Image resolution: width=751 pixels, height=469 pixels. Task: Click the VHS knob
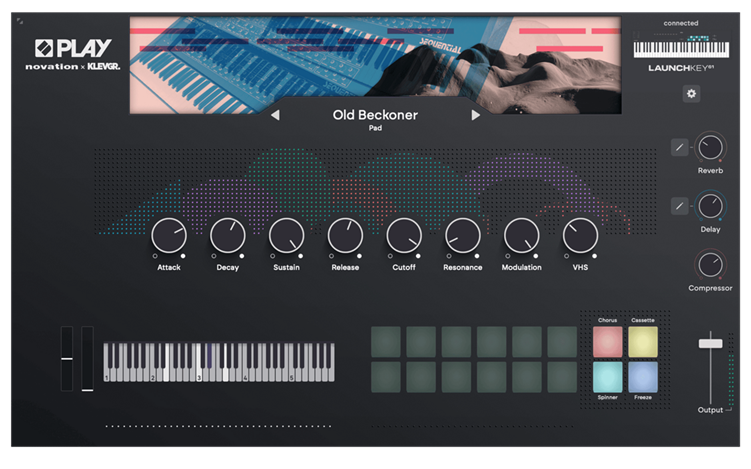[x=580, y=236]
